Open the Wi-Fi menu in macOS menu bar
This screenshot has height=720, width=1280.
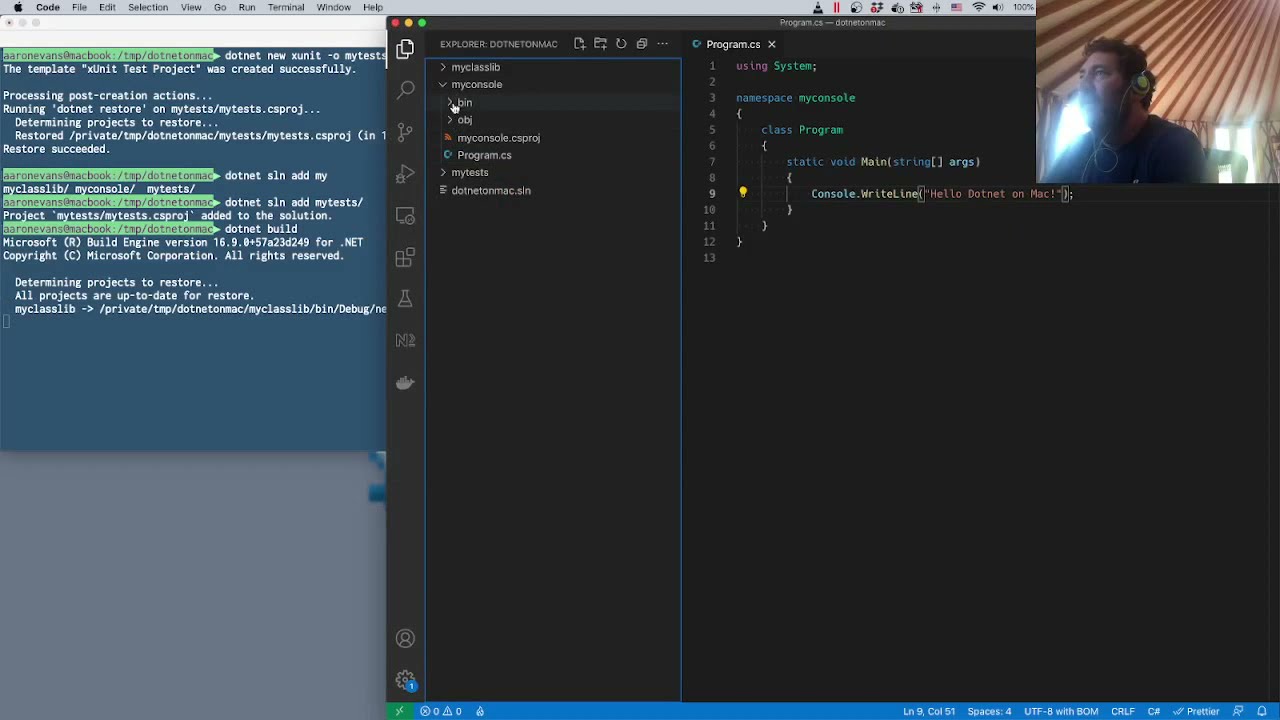[x=979, y=7]
